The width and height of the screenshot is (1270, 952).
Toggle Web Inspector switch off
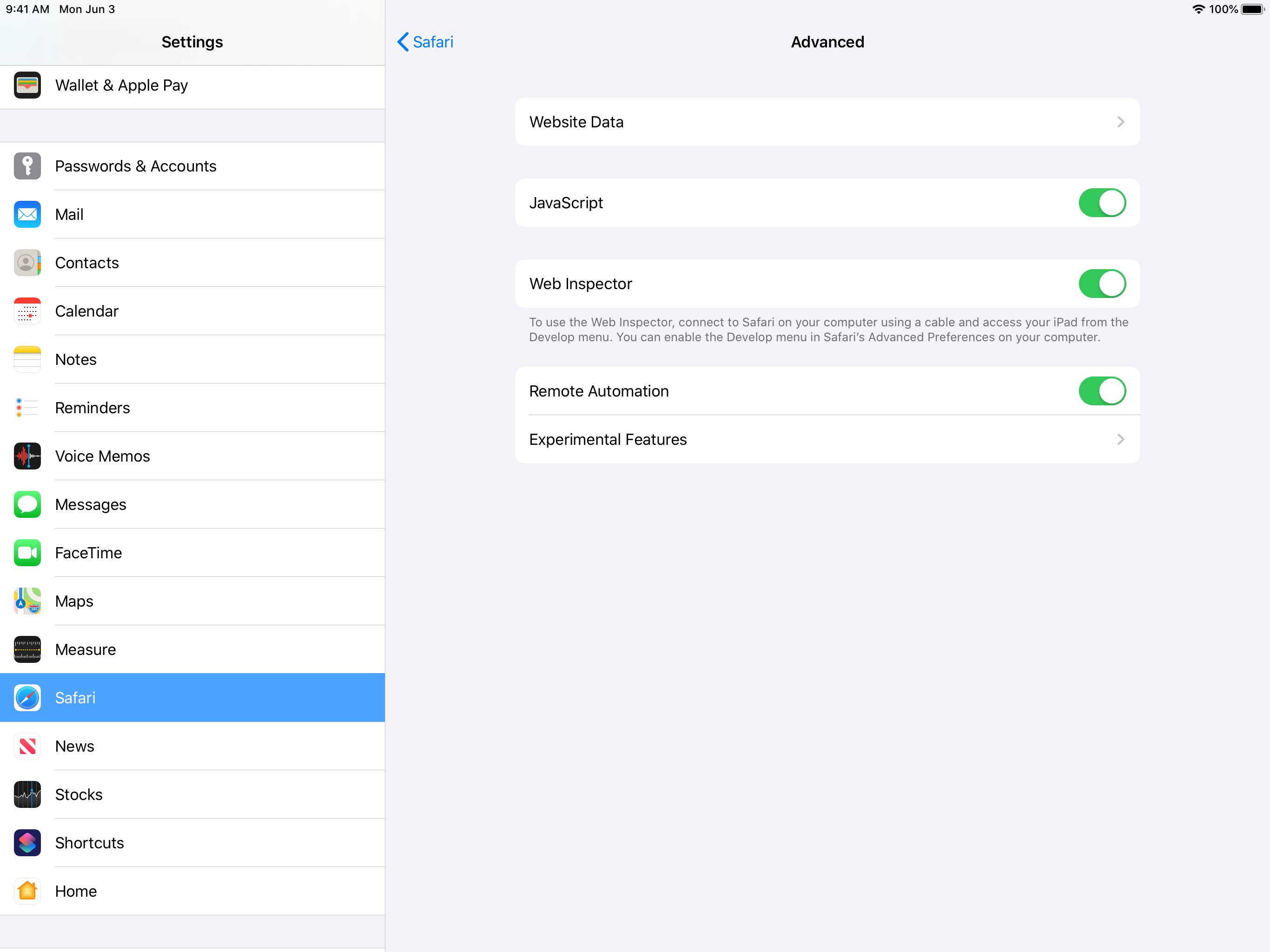1100,283
